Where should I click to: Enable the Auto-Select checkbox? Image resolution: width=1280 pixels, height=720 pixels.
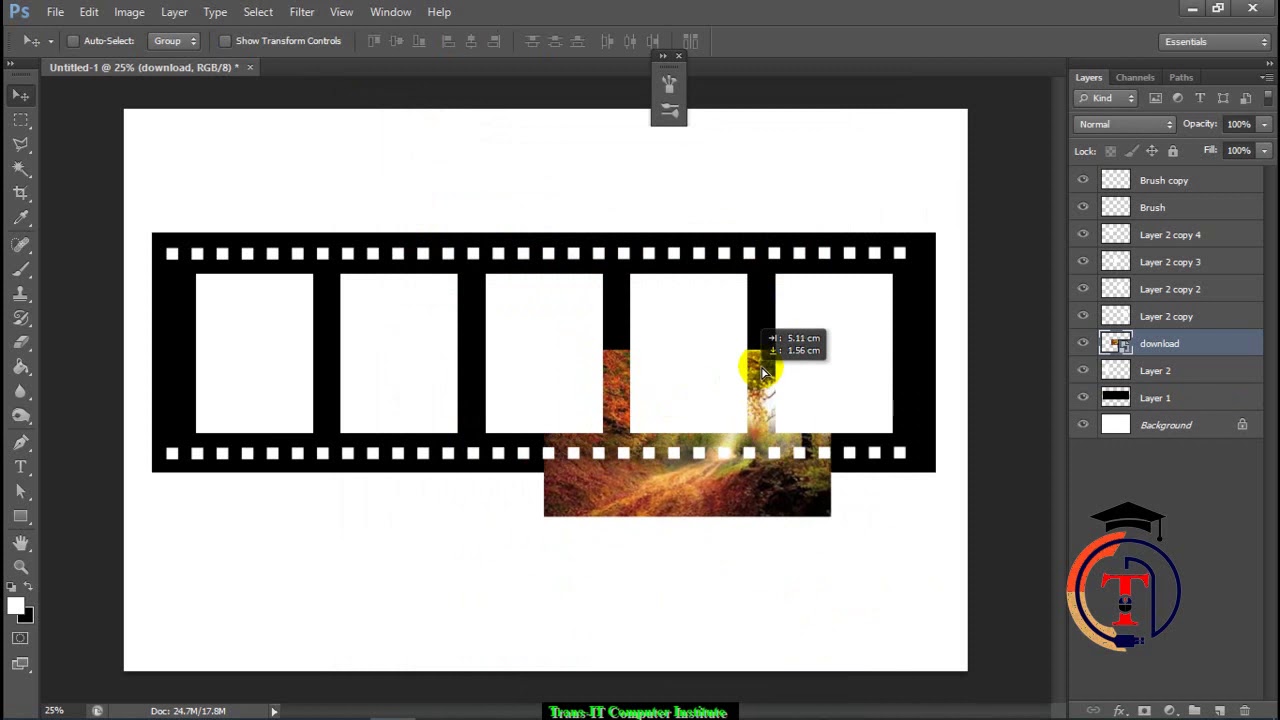(73, 41)
